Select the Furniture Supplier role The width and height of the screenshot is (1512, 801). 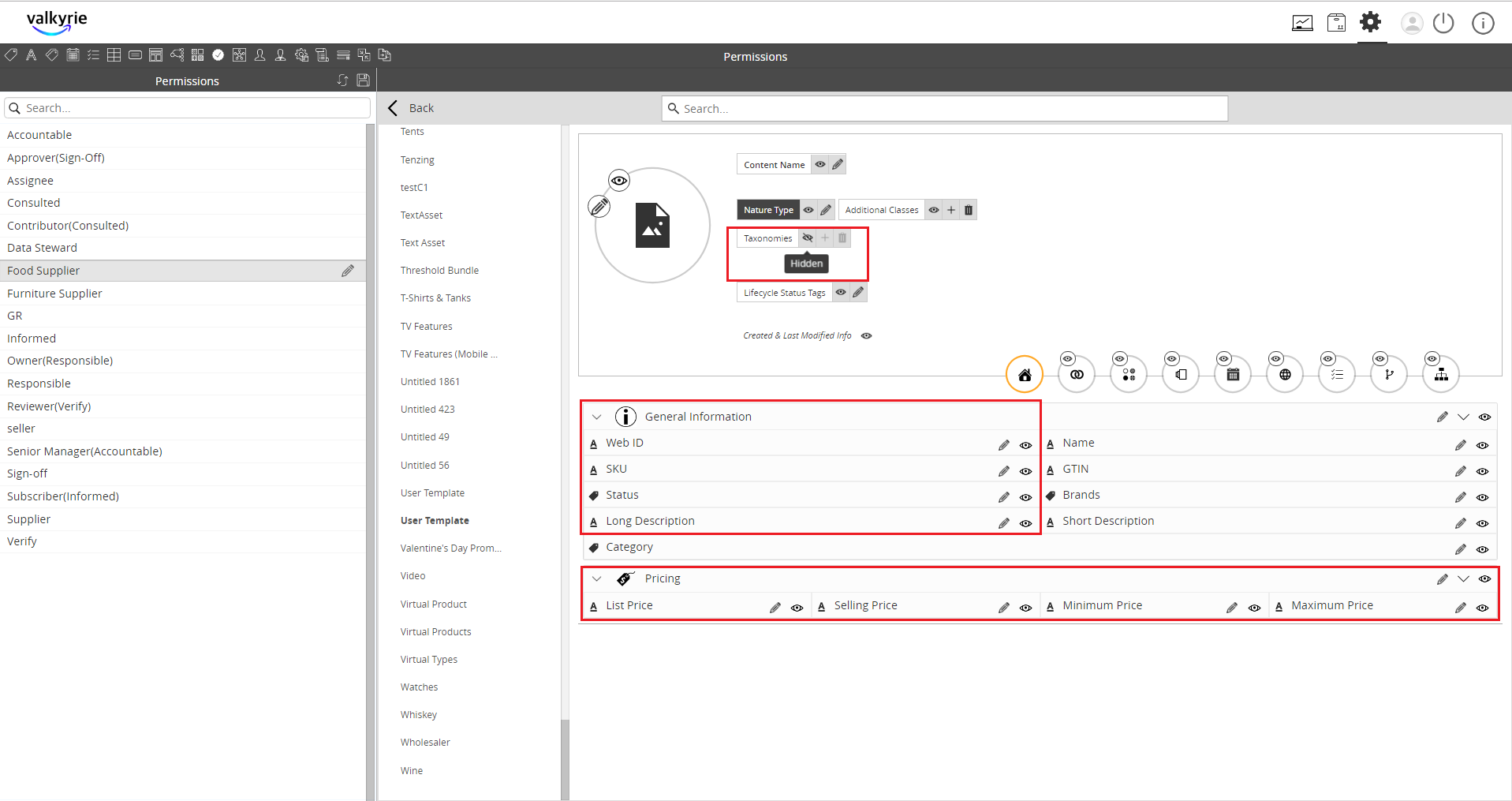click(x=183, y=294)
